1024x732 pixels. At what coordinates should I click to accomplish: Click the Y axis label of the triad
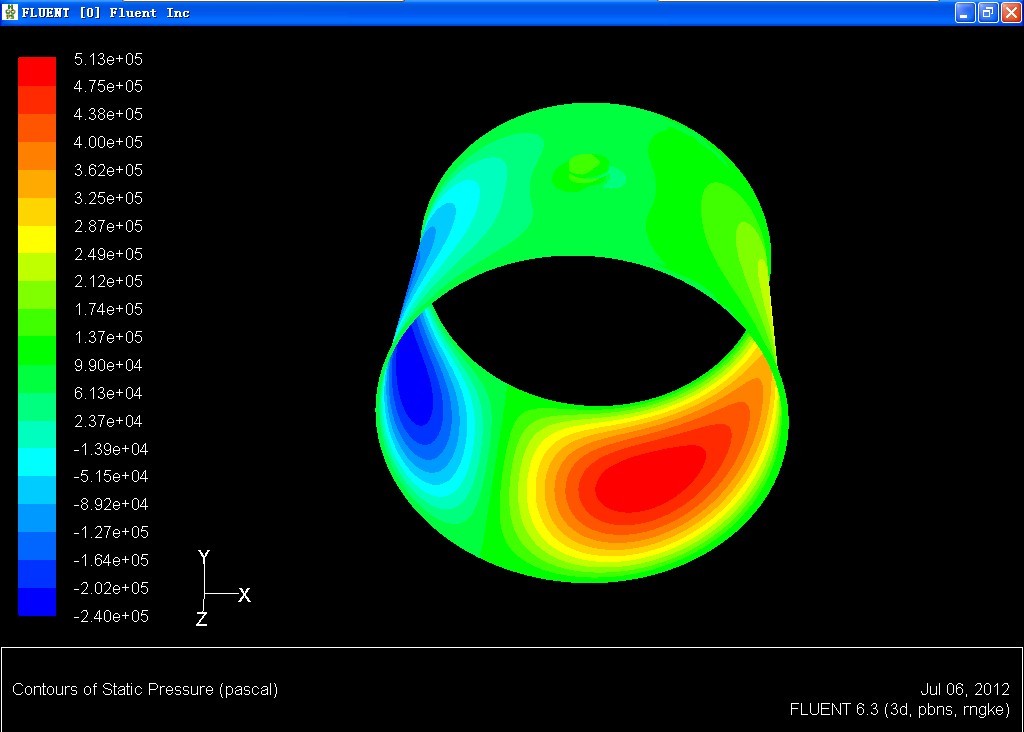coord(204,557)
